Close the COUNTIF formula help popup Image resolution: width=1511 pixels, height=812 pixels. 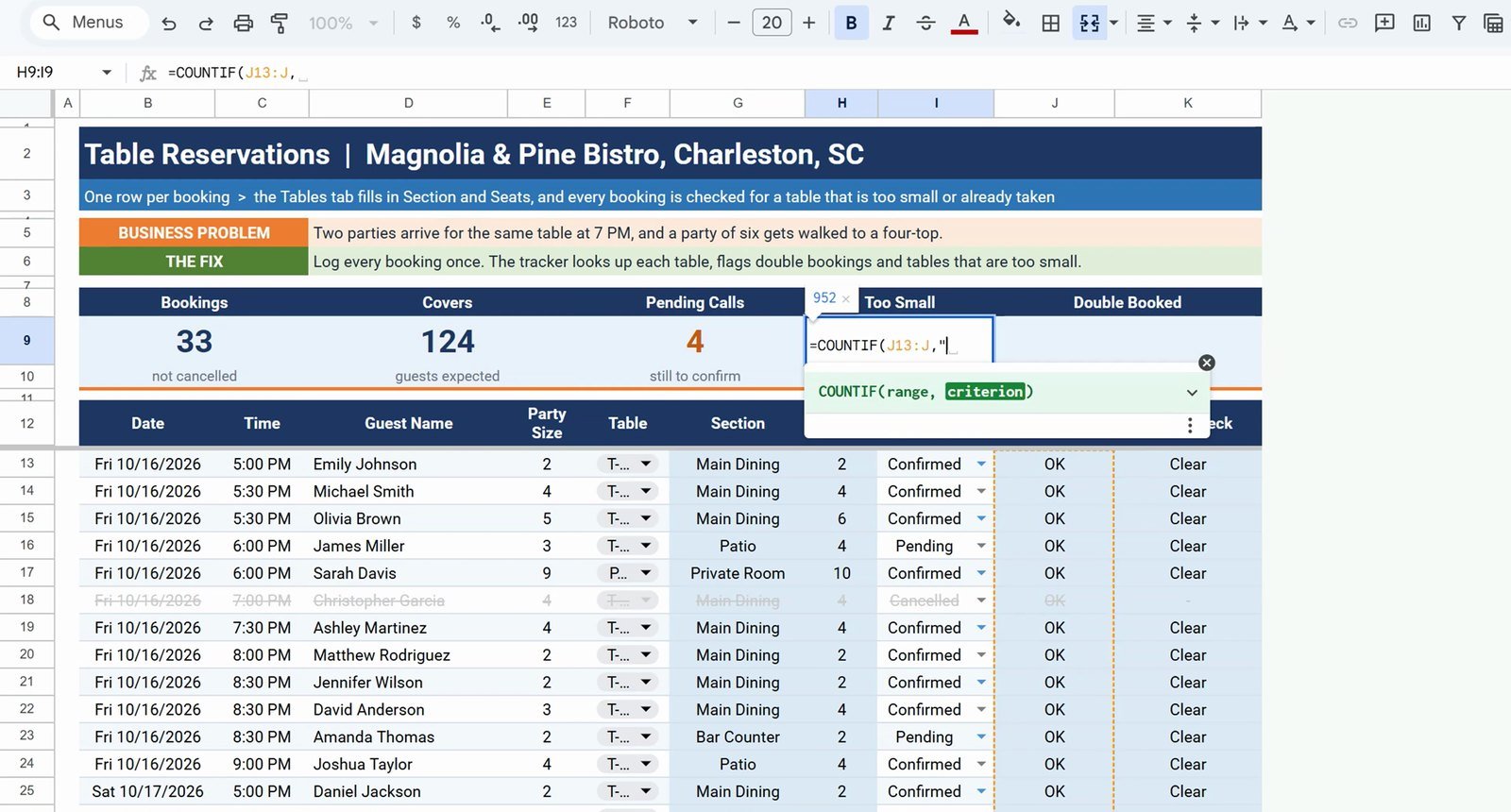point(1206,363)
